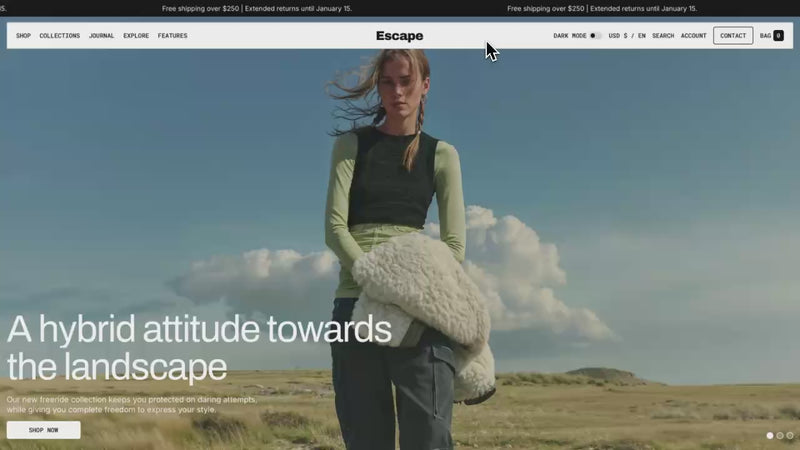Select the first carousel slide dot
The height and width of the screenshot is (450, 800).
coord(770,436)
